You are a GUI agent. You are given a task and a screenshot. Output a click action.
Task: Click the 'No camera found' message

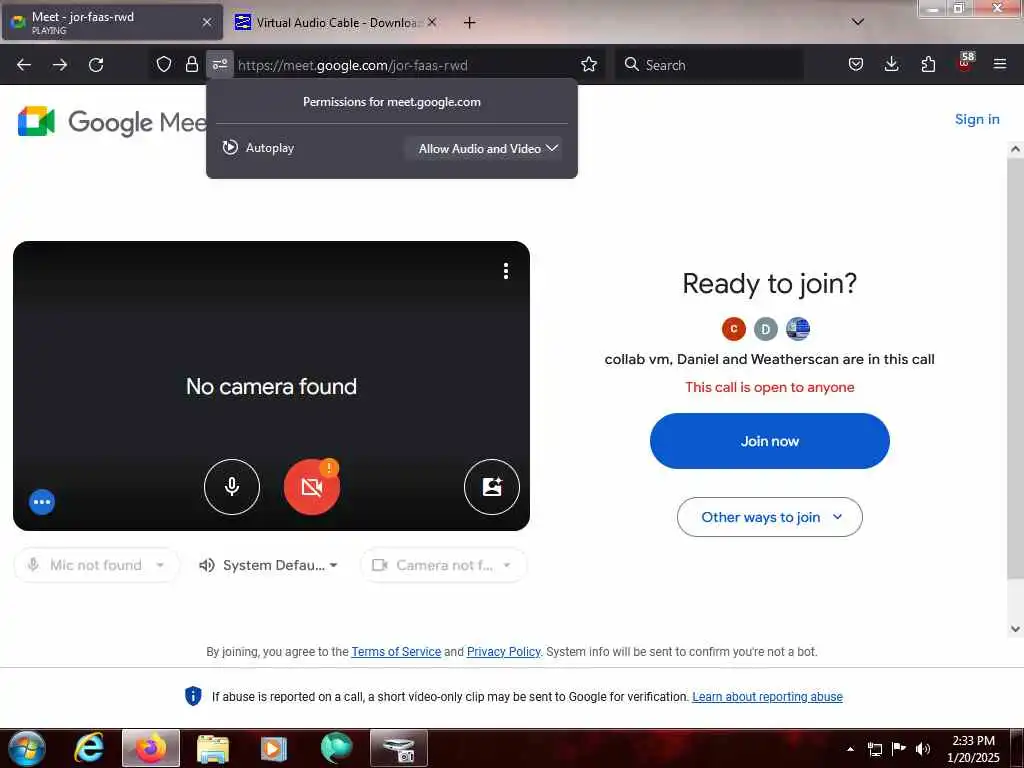click(271, 386)
